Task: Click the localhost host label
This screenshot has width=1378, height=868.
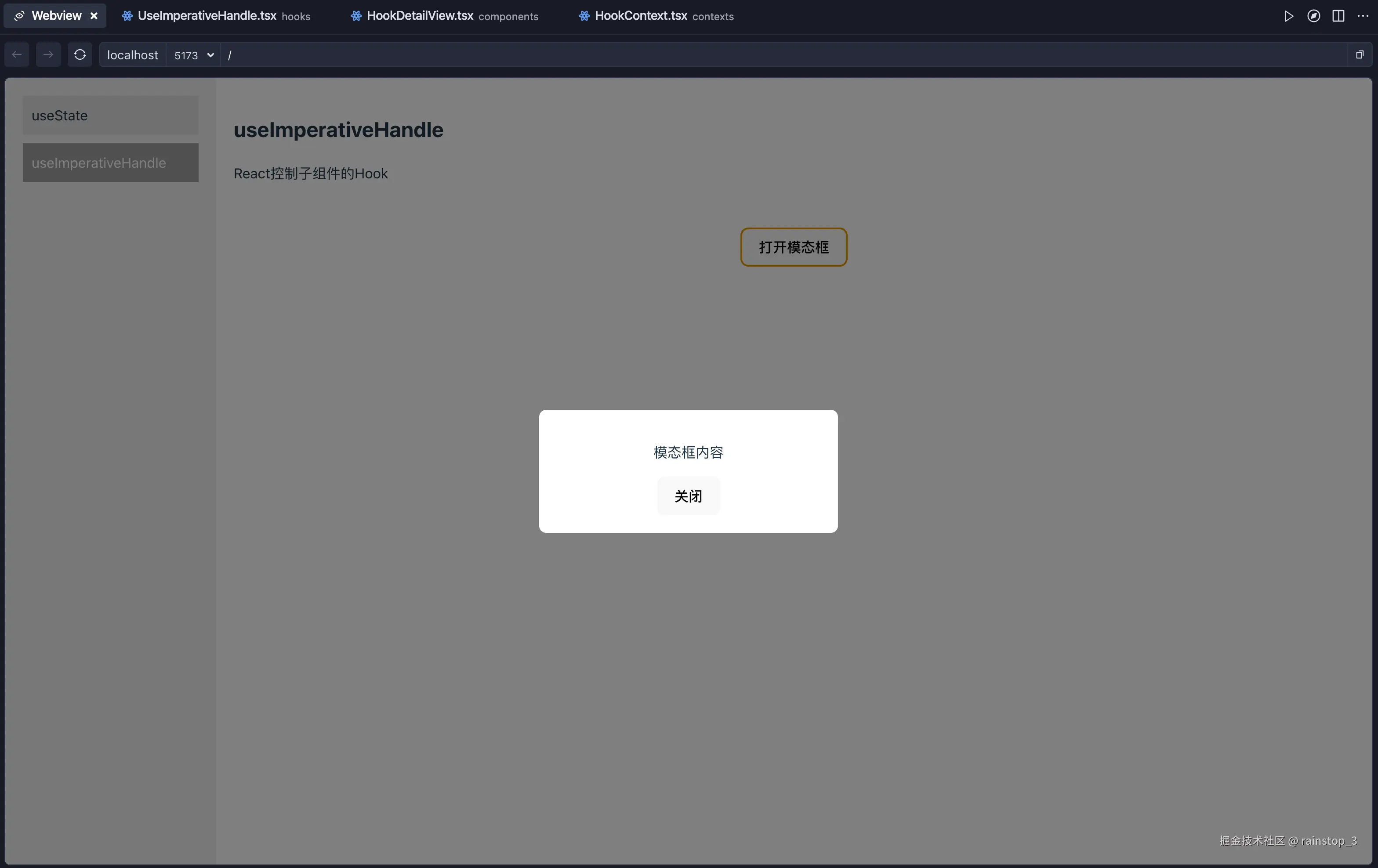Action: (x=133, y=55)
